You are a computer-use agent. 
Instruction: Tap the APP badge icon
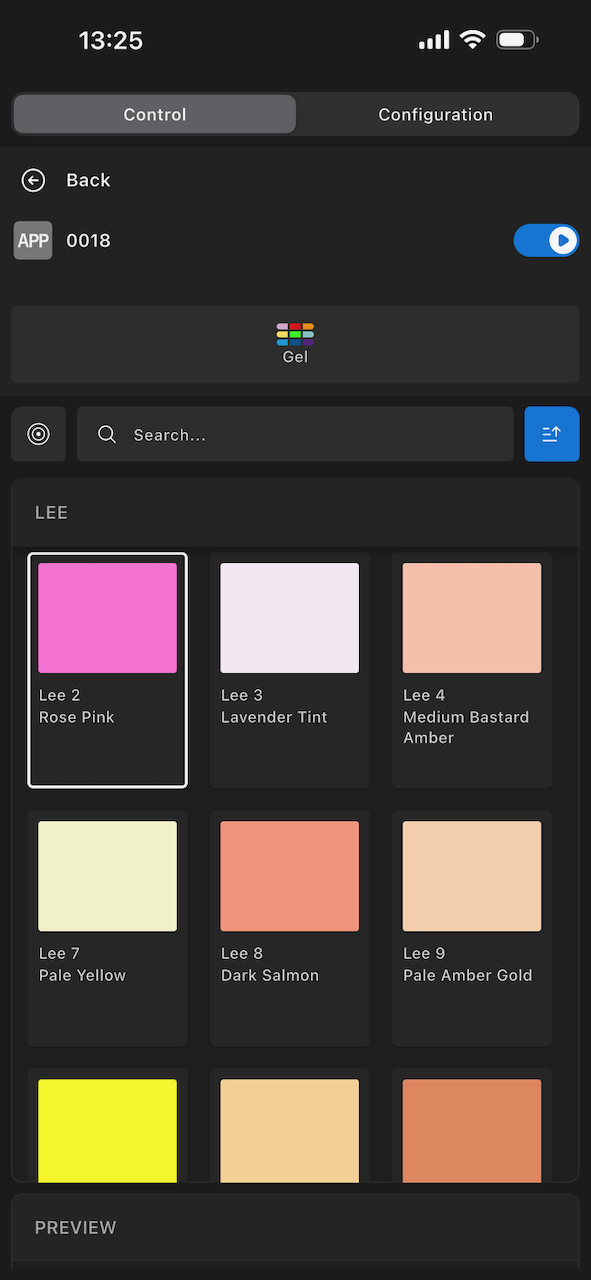coord(33,241)
